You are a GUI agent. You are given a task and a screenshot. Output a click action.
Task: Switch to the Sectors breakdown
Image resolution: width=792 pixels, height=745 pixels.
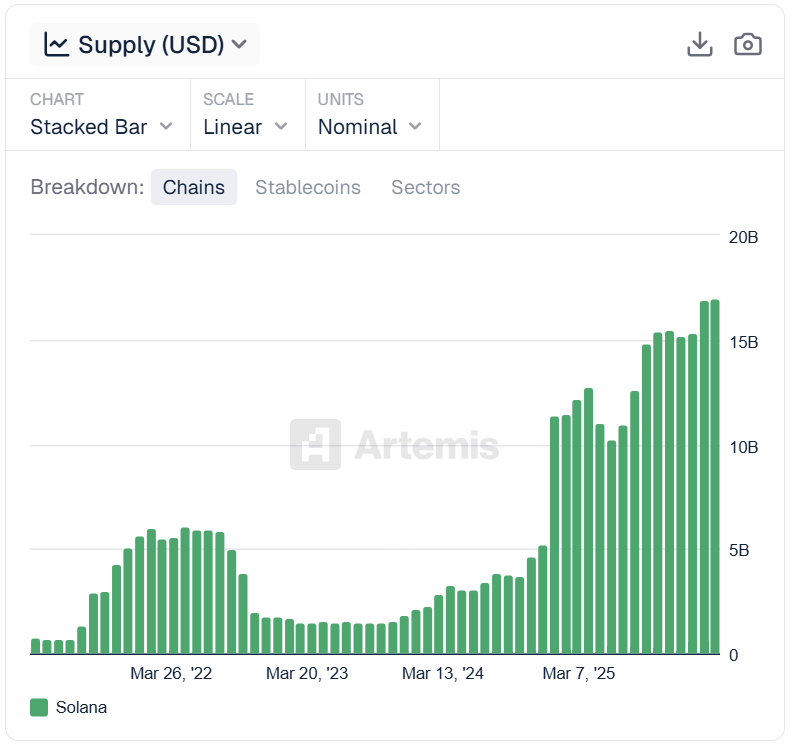tap(426, 187)
